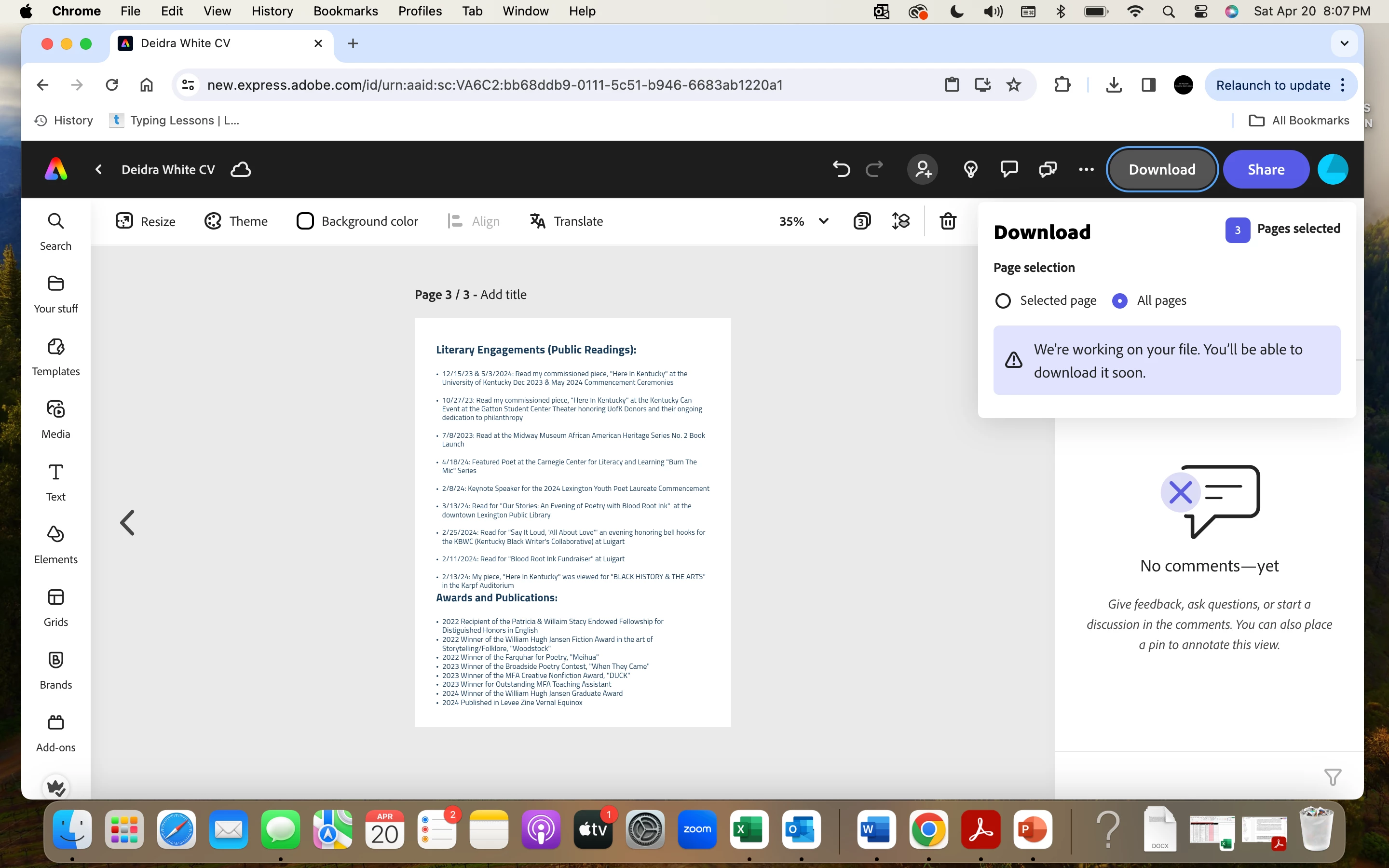Click the invite collaborator icon

point(922,169)
